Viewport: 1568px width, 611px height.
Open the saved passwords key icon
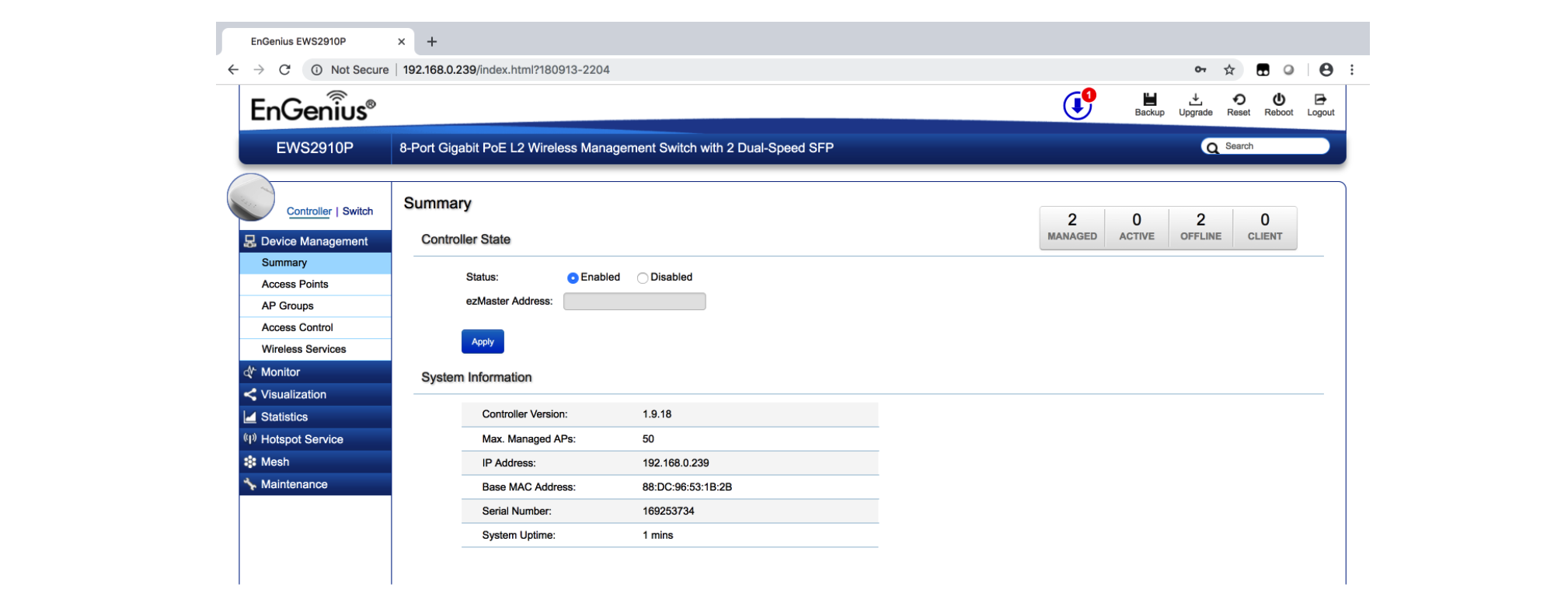click(x=1200, y=70)
